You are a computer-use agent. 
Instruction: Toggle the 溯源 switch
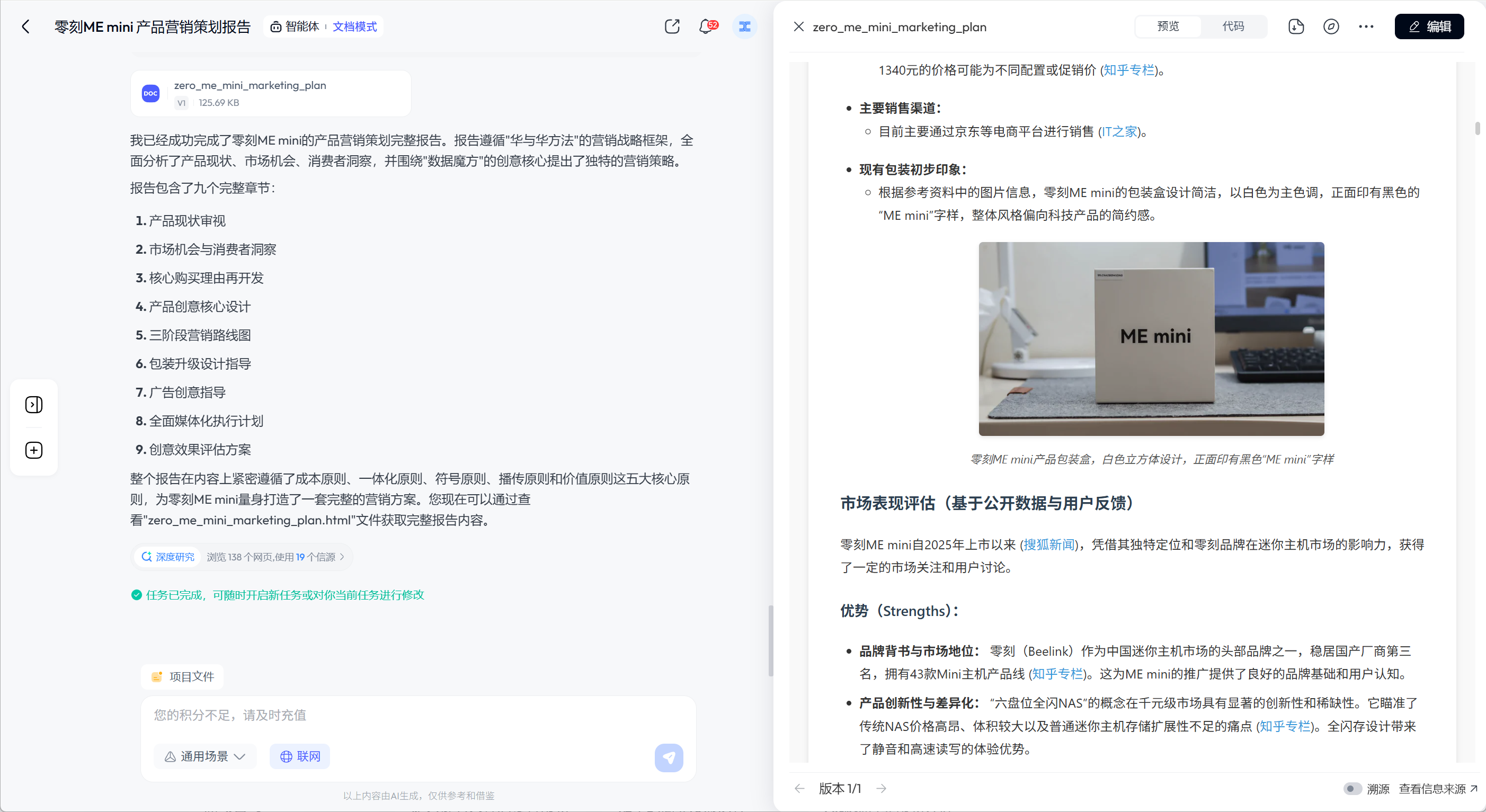click(x=1352, y=788)
